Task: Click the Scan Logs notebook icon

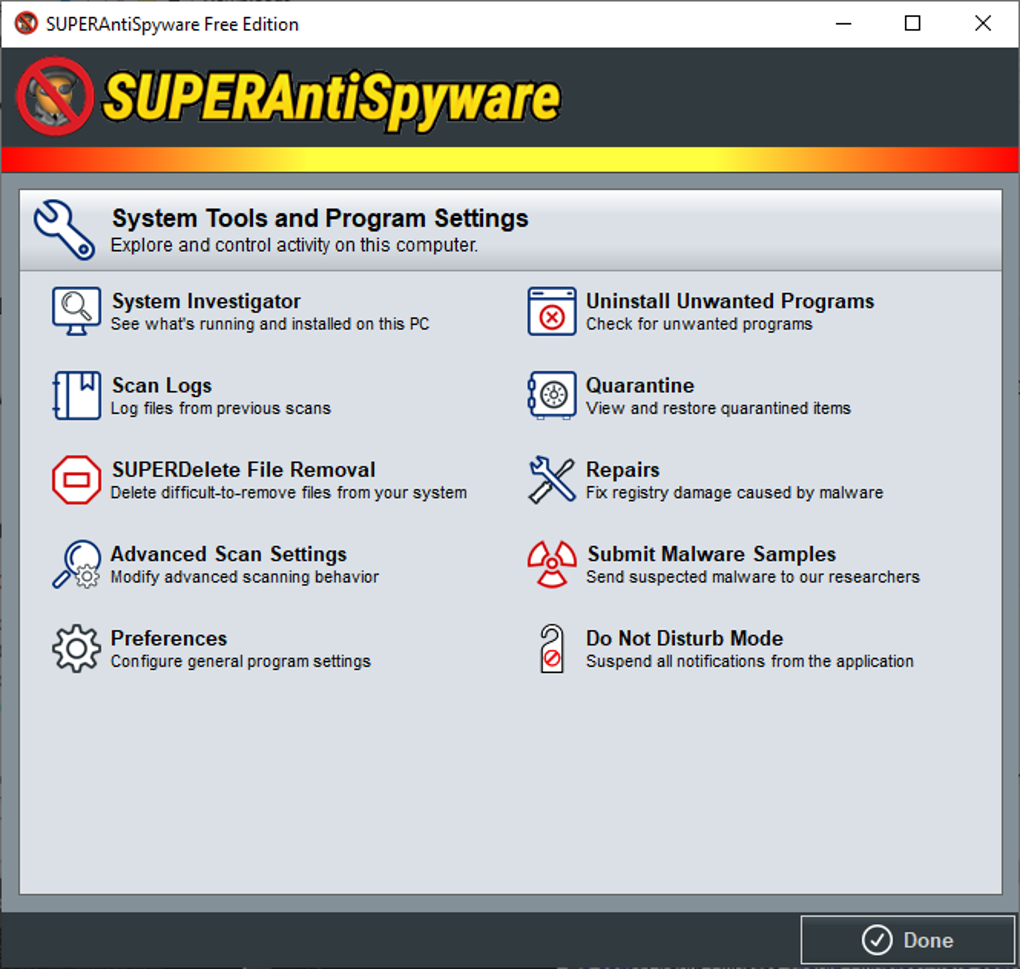Action: click(76, 395)
